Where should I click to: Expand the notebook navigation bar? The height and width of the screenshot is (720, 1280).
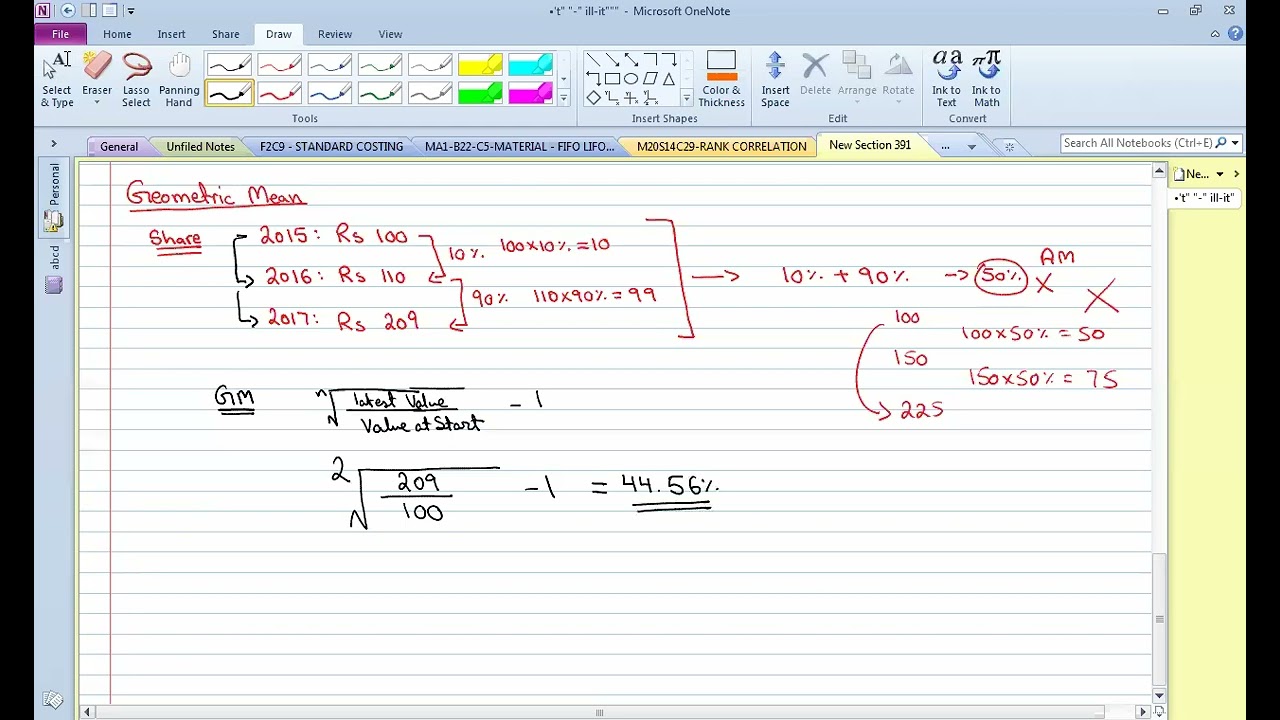coord(54,144)
